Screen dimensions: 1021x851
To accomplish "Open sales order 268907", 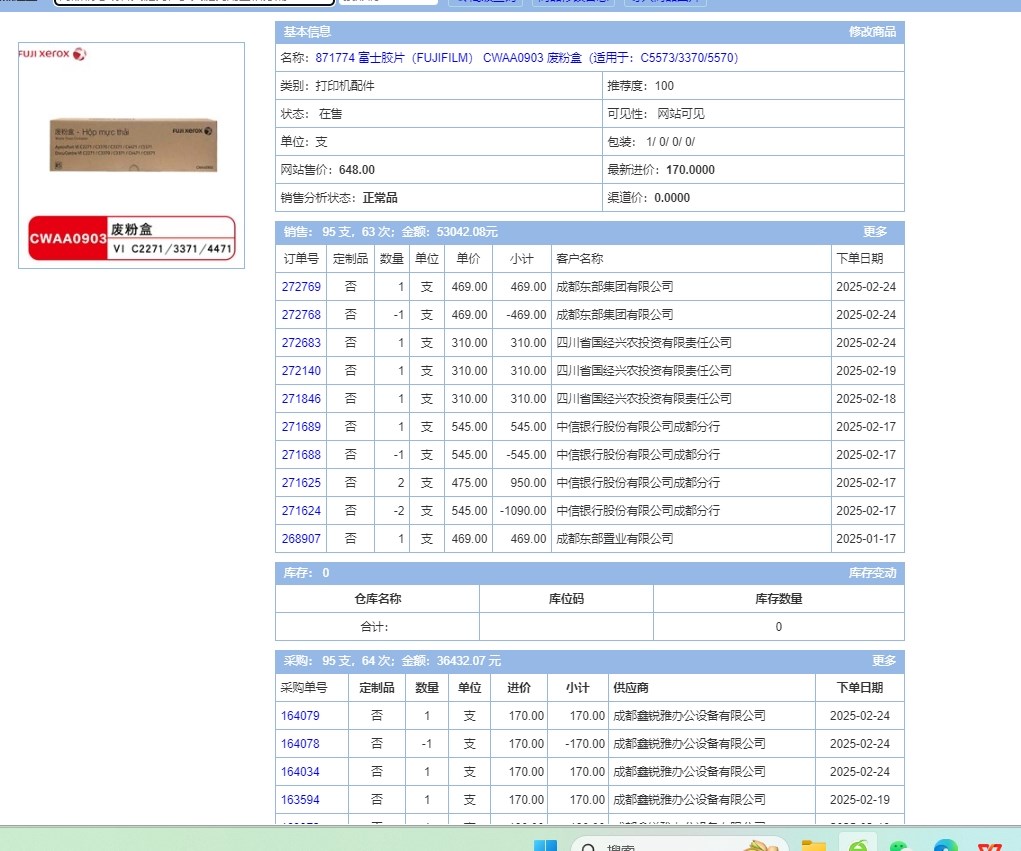I will 301,538.
